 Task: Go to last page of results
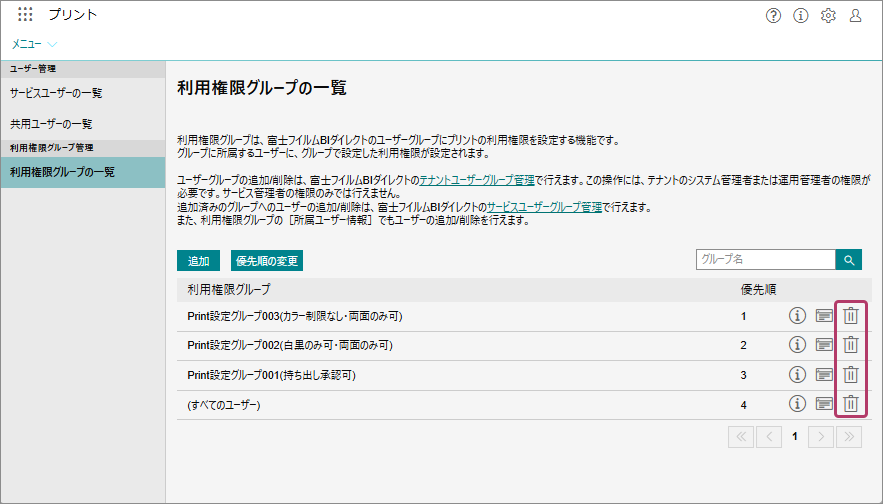click(849, 436)
